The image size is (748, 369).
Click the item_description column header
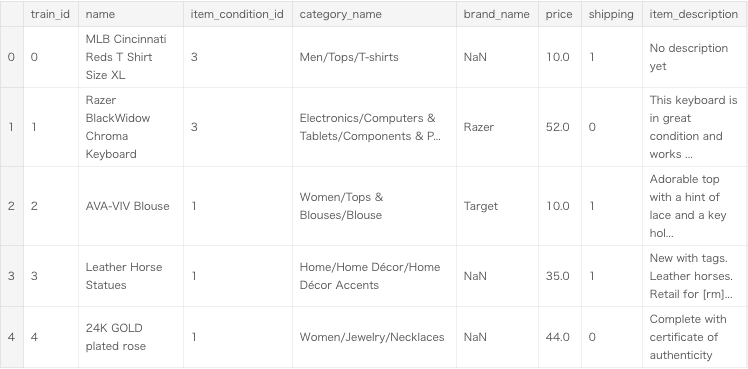tap(694, 14)
